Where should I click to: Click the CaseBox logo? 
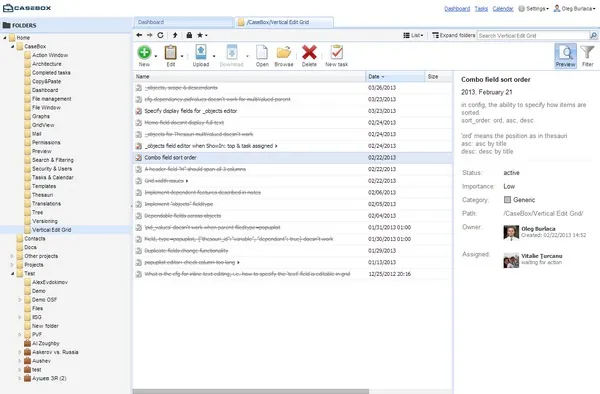pyautogui.click(x=27, y=8)
